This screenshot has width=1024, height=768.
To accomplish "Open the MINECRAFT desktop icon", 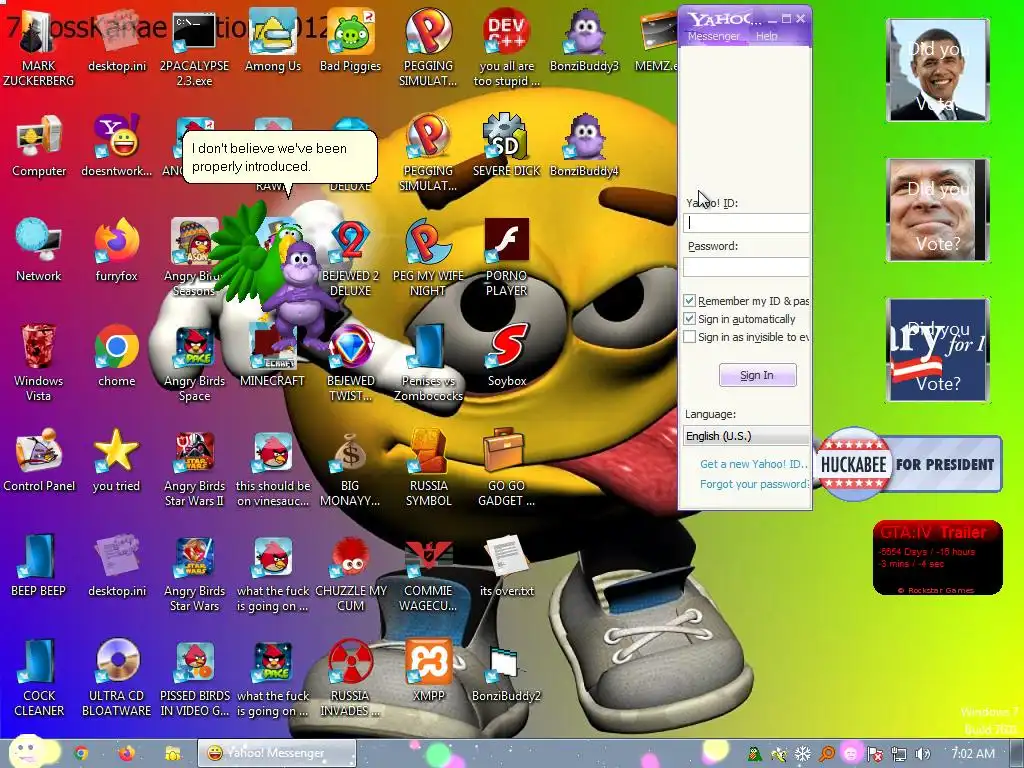I will (x=272, y=356).
